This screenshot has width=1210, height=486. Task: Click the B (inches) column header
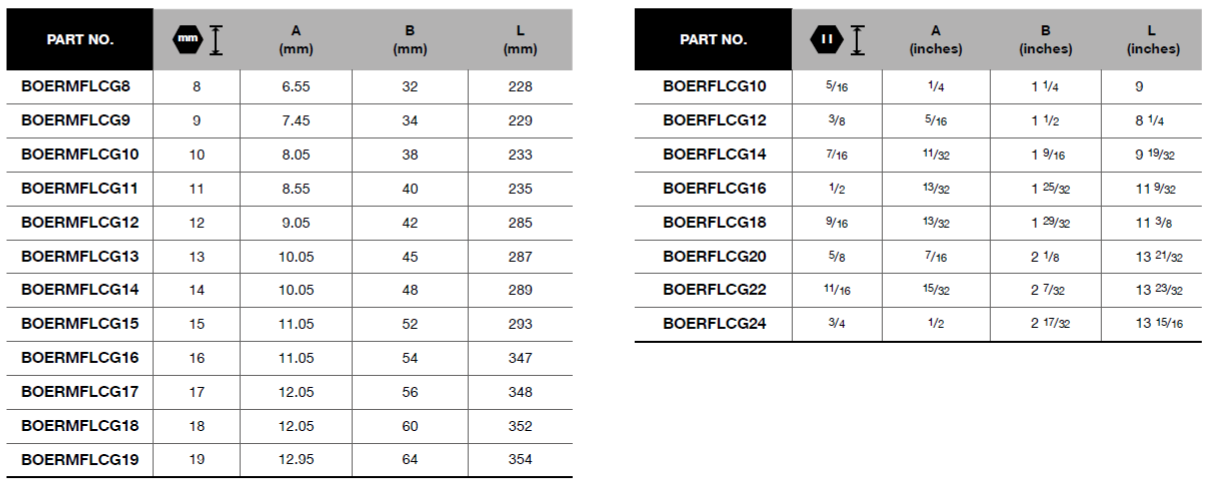click(x=1048, y=40)
